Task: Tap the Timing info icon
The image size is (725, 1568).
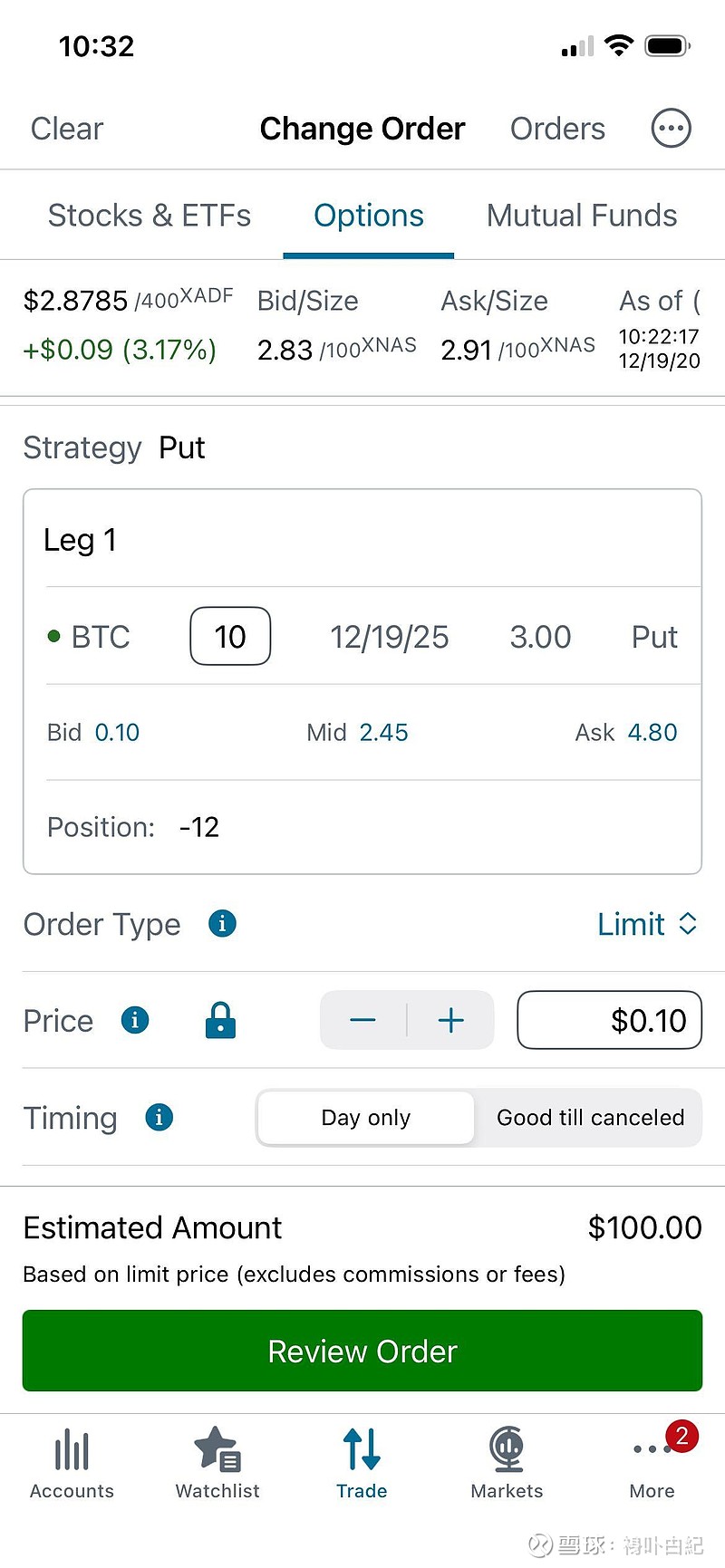Action: coord(159,1117)
